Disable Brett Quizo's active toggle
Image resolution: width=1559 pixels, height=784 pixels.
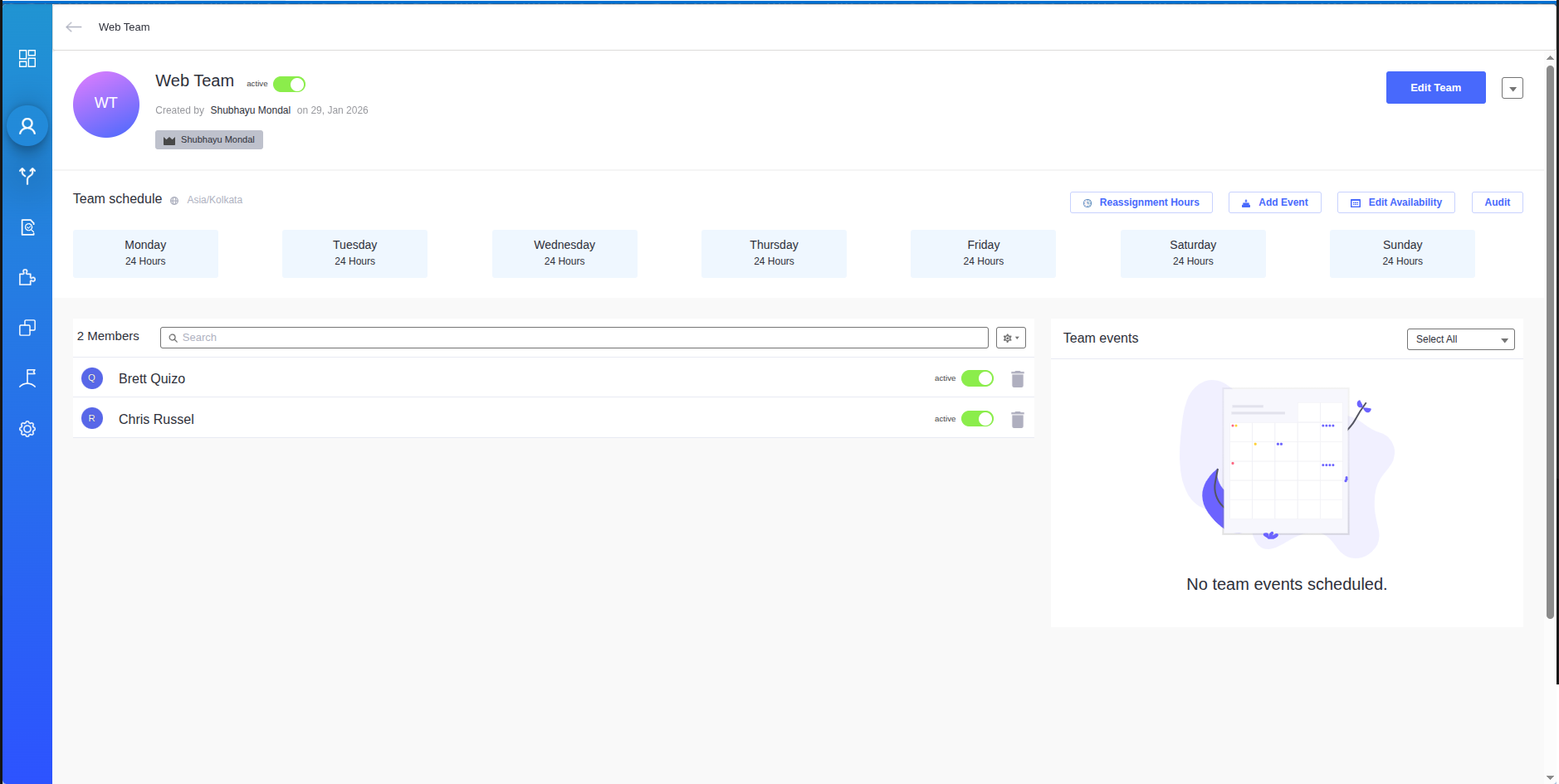[977, 378]
